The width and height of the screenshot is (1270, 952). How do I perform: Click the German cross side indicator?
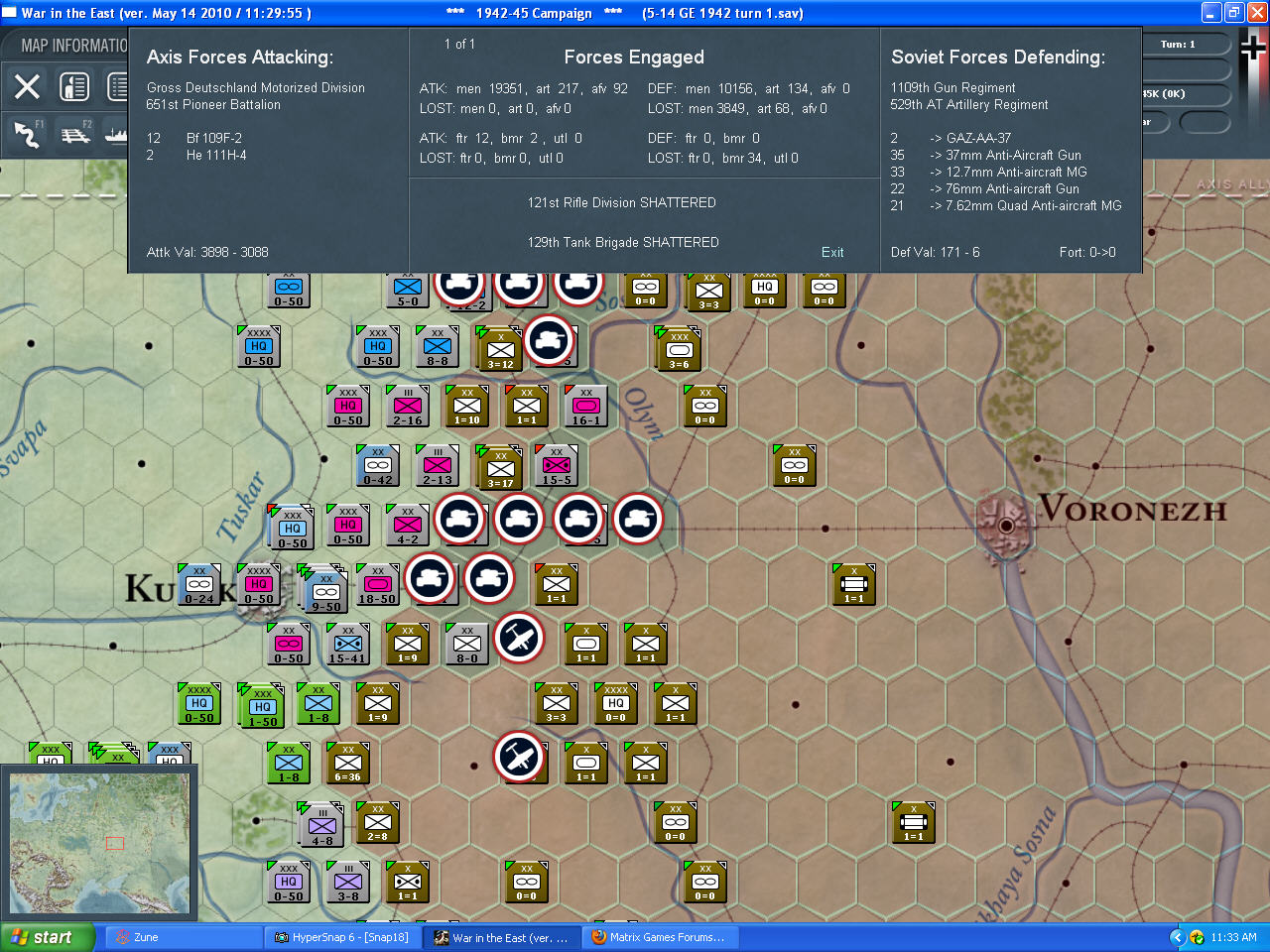[1252, 48]
